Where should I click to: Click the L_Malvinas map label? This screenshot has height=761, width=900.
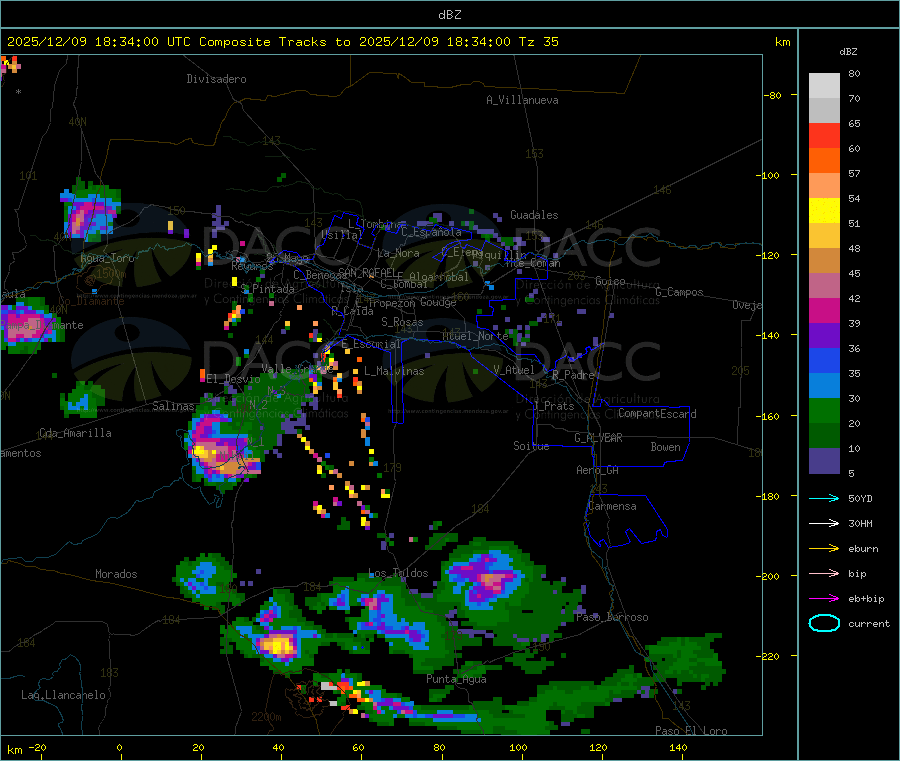coord(394,371)
